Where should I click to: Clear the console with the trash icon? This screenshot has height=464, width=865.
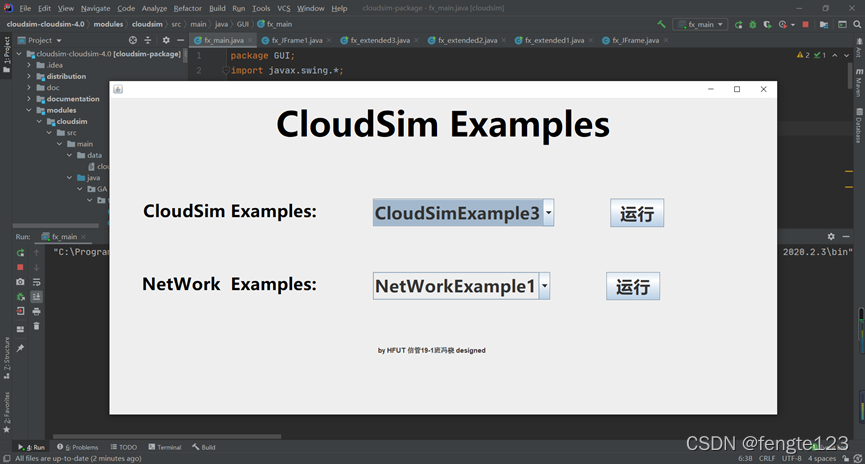(x=36, y=326)
